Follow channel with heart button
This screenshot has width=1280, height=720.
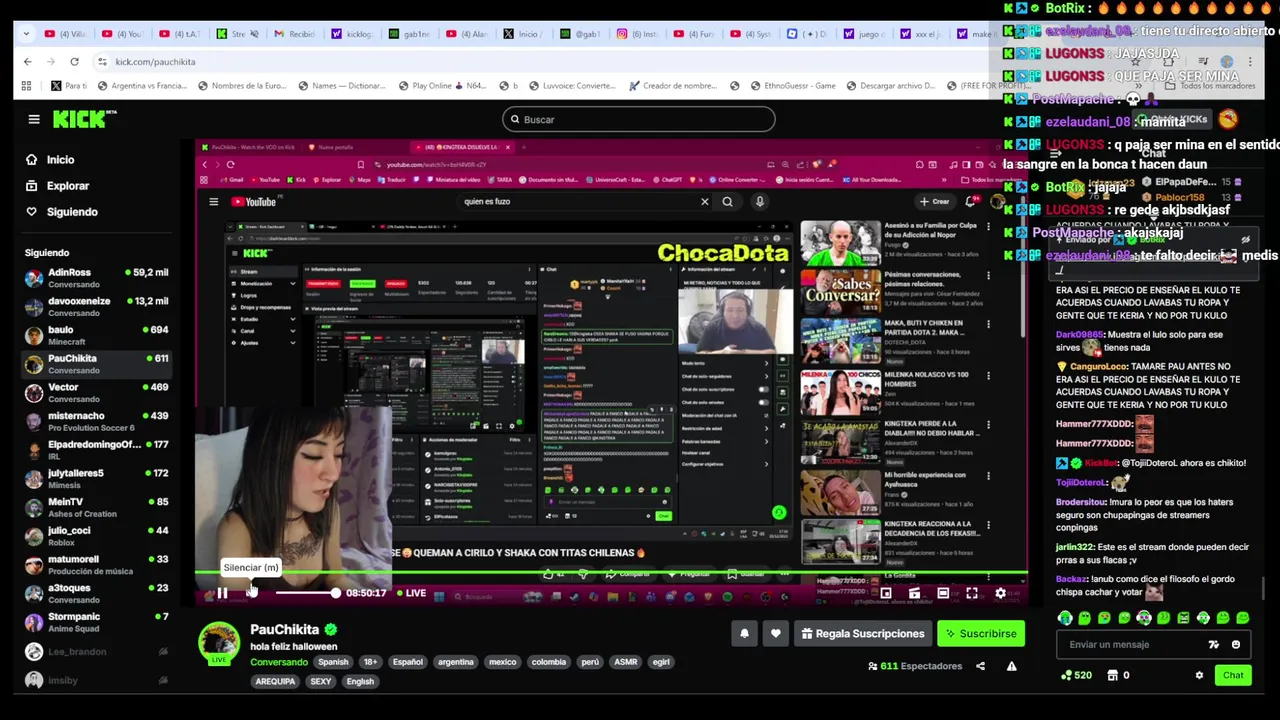pyautogui.click(x=775, y=633)
